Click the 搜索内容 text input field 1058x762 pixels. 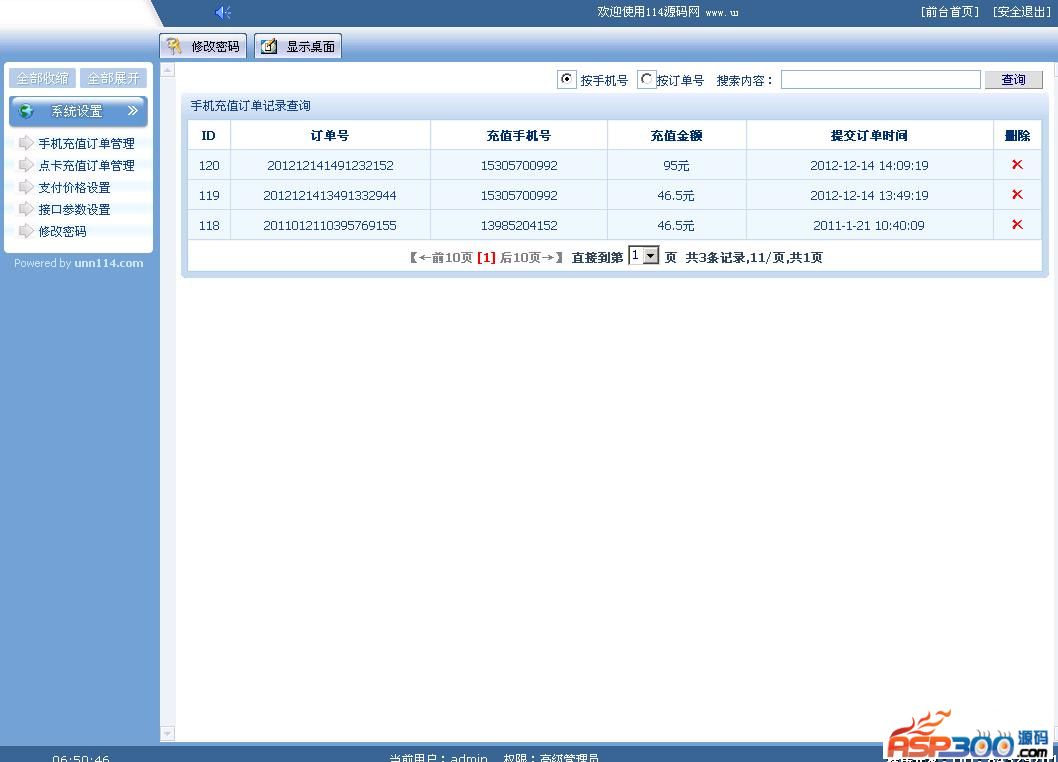880,80
